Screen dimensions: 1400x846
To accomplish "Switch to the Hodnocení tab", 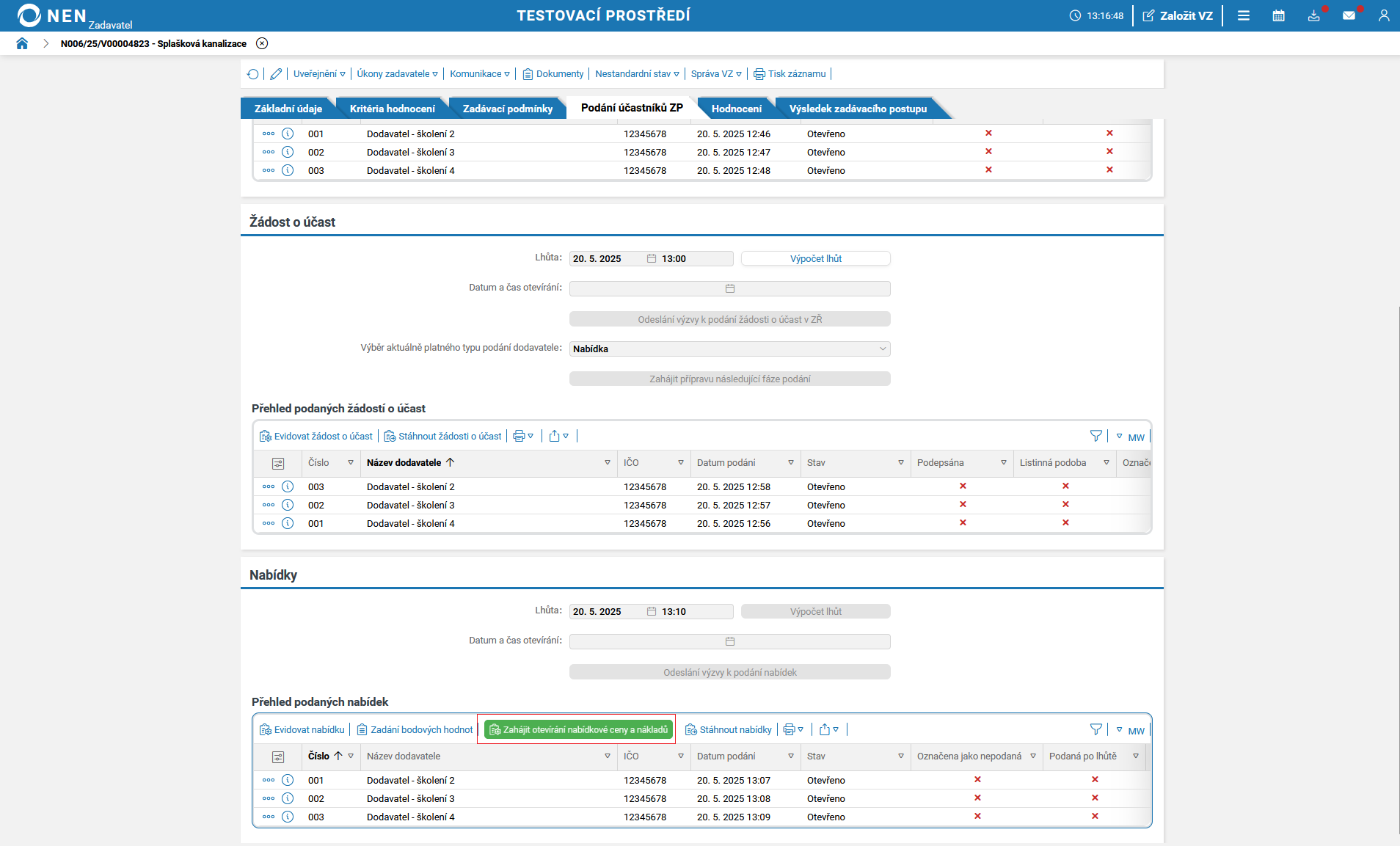I will (736, 109).
